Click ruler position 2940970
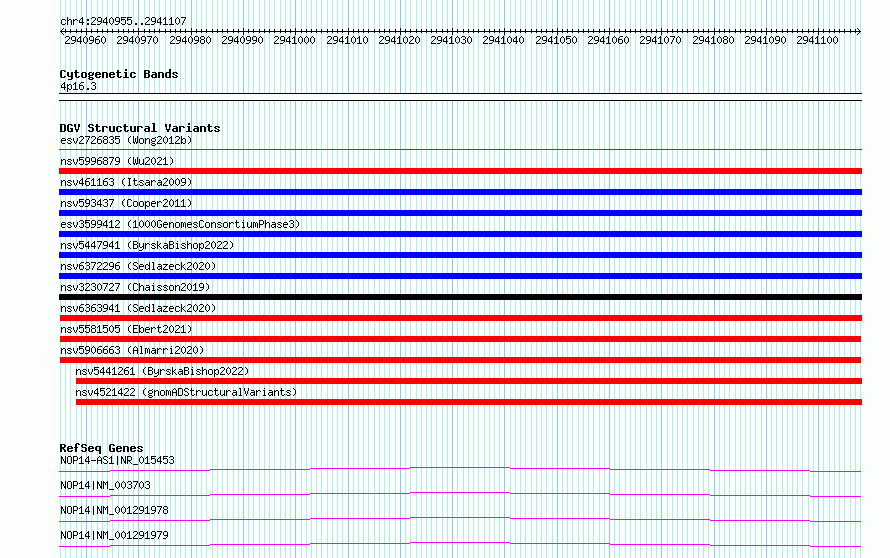 [137, 40]
